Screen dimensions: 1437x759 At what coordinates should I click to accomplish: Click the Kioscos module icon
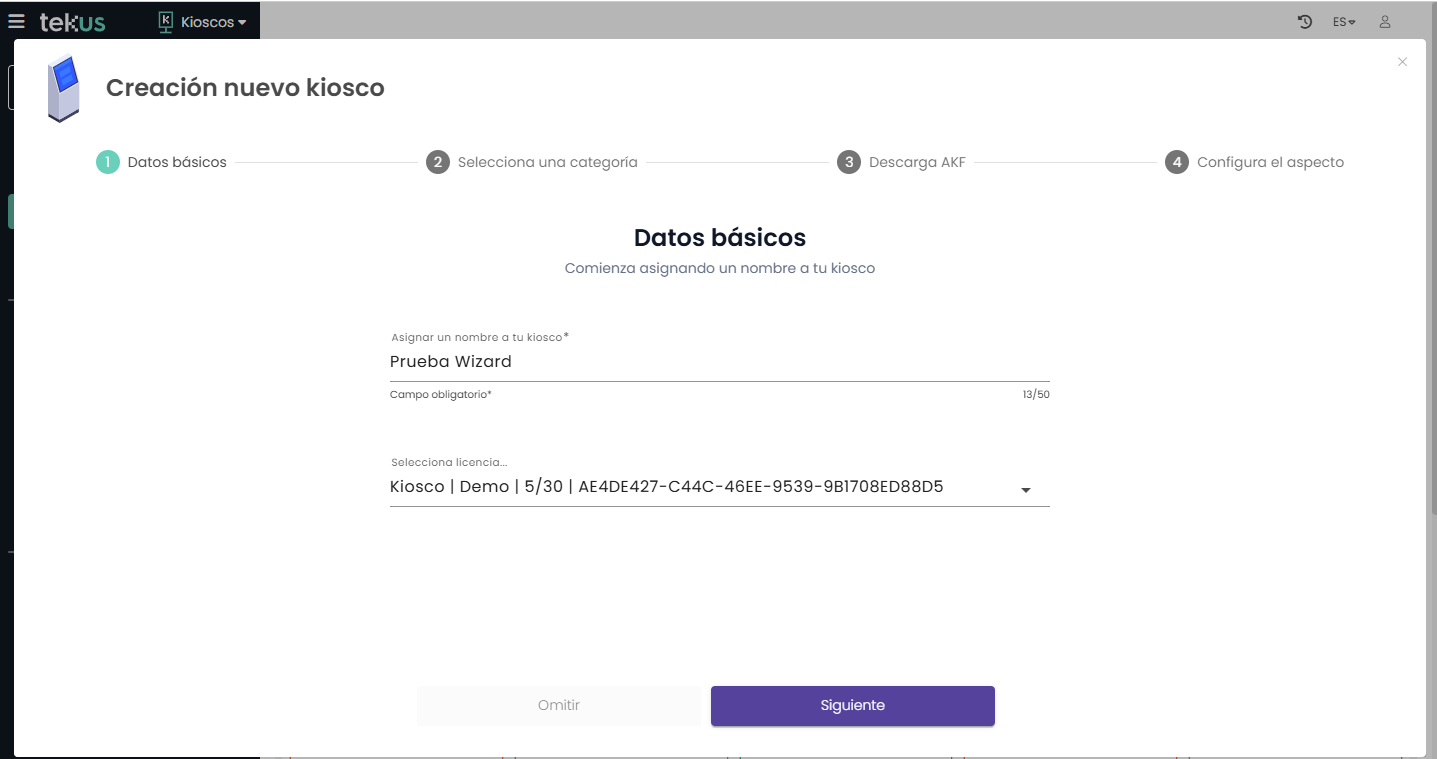(166, 22)
